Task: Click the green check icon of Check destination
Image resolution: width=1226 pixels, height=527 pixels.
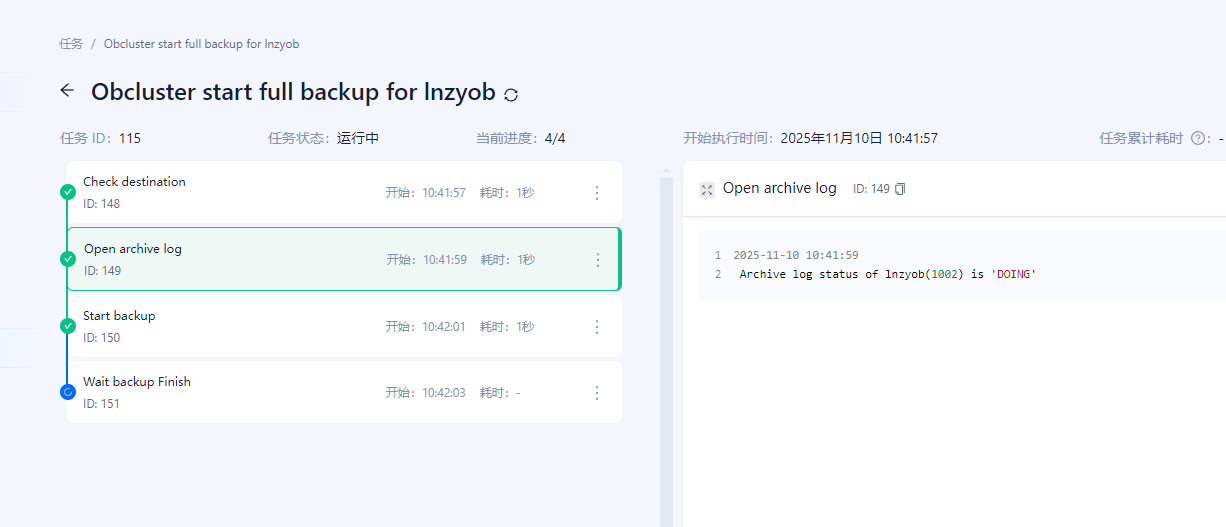Action: 67,192
